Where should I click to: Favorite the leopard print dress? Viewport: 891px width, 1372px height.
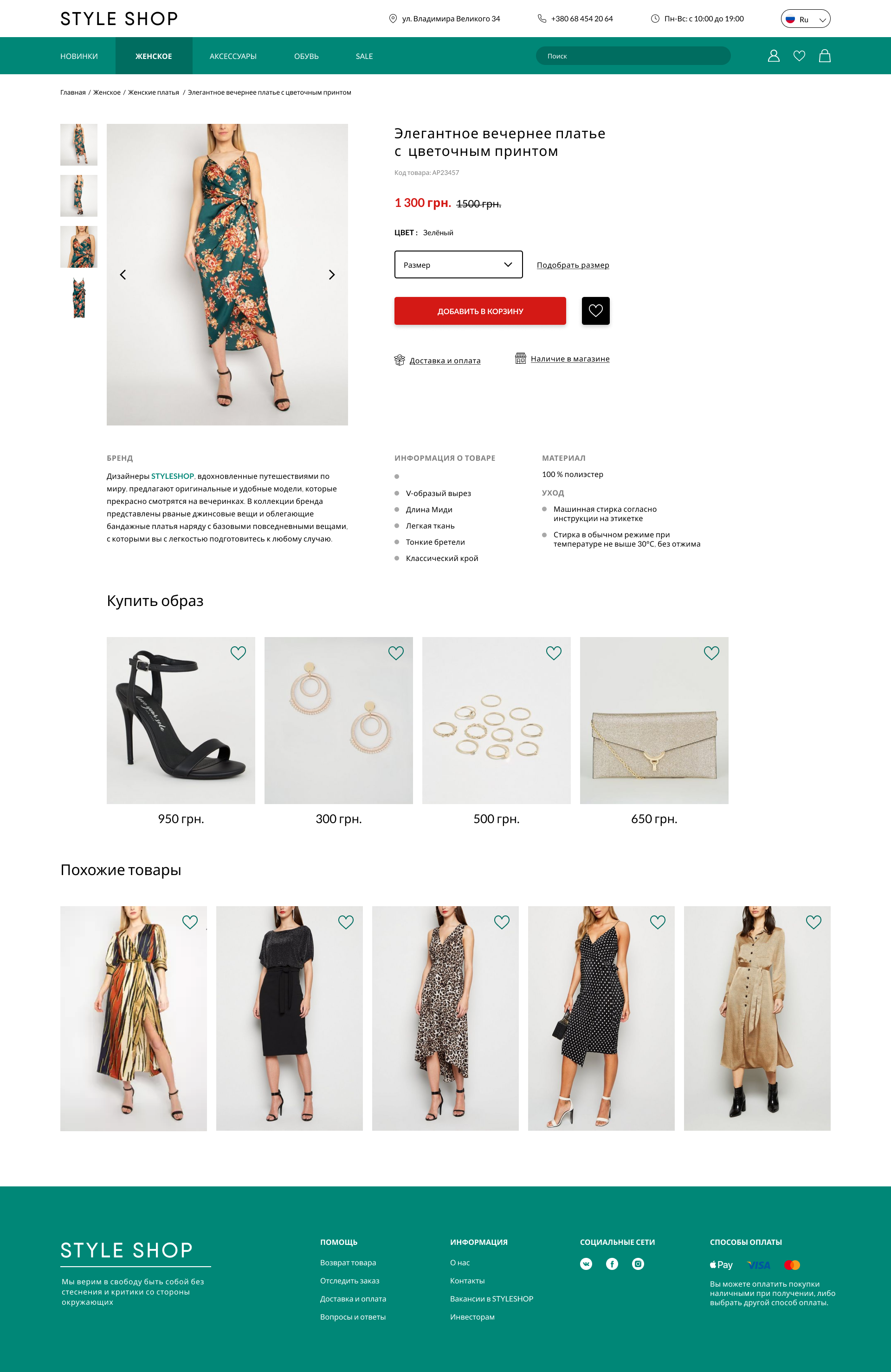tap(502, 922)
